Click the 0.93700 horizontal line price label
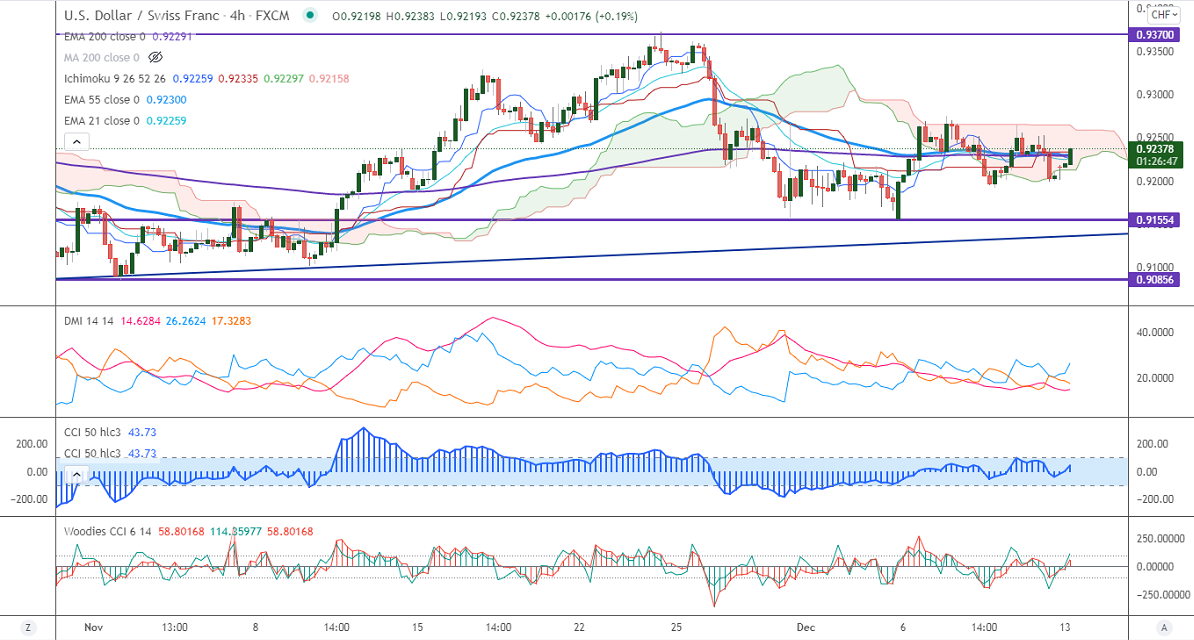 (x=1154, y=35)
